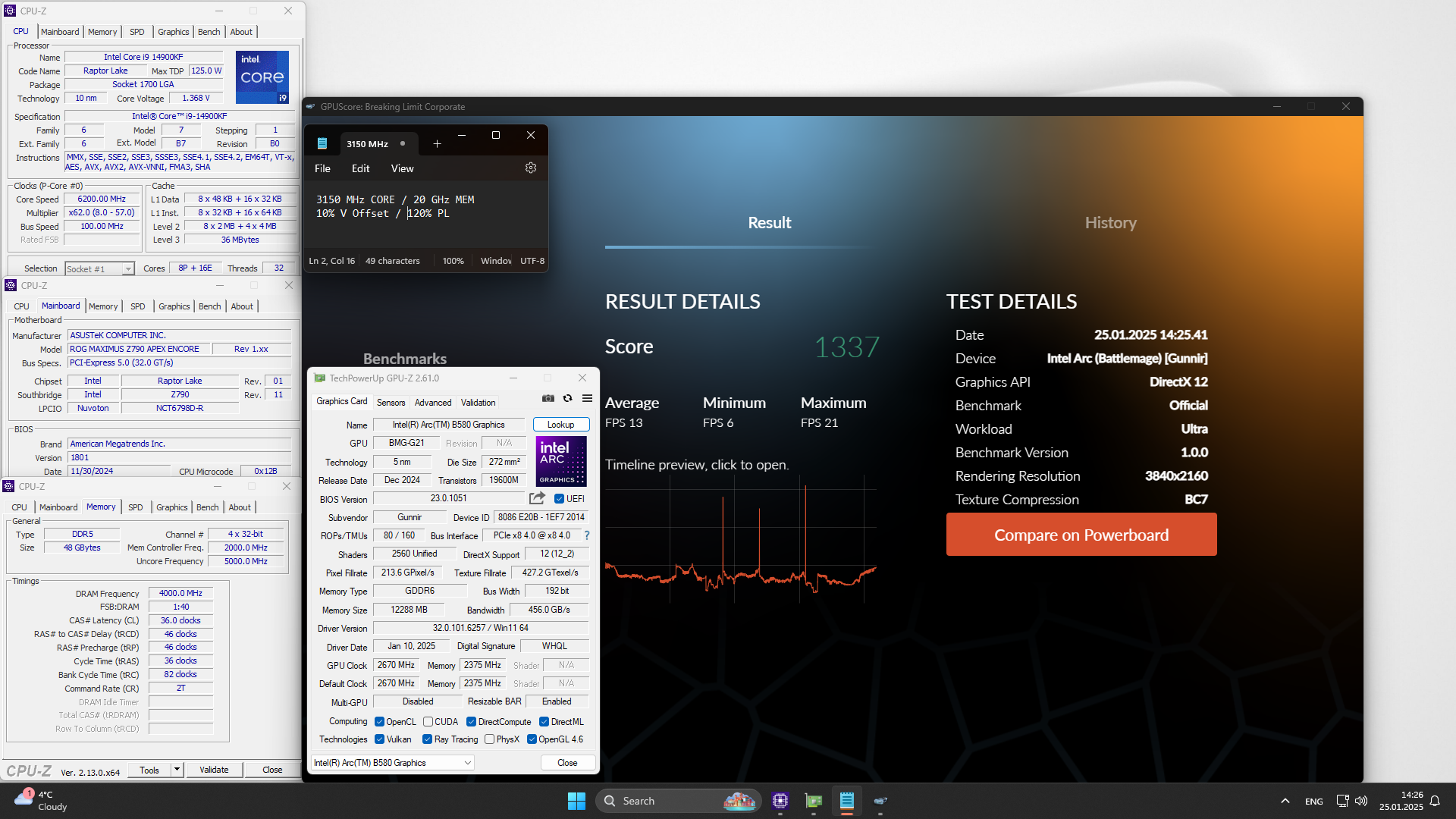1456x819 pixels.
Task: Open the Notepad app from the taskbar
Action: tap(847, 801)
